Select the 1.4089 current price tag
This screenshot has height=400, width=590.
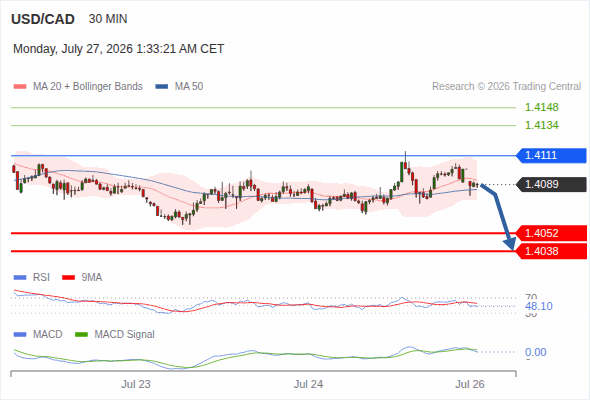[551, 184]
